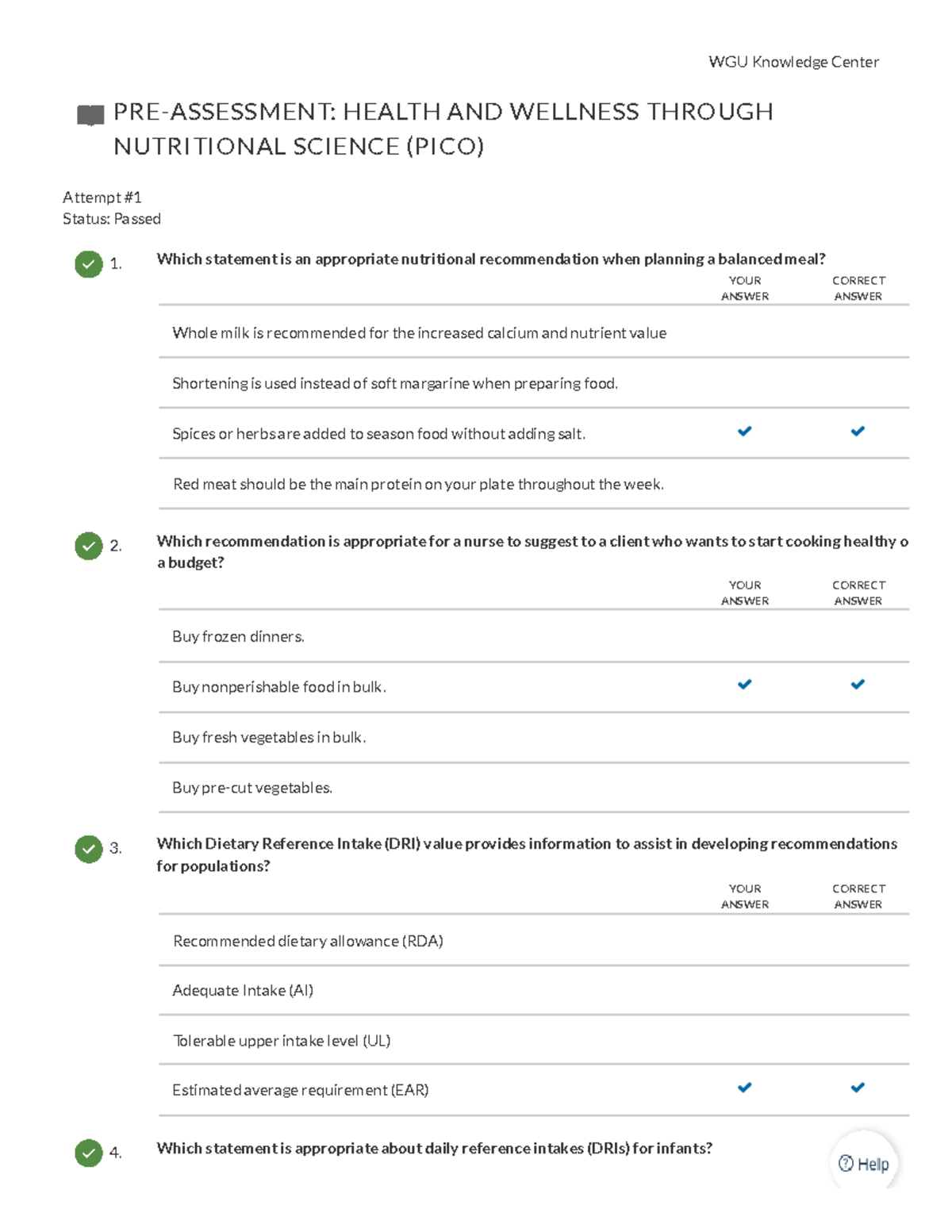952x1232 pixels.
Task: Click the green check icon for question 1
Action: [89, 264]
